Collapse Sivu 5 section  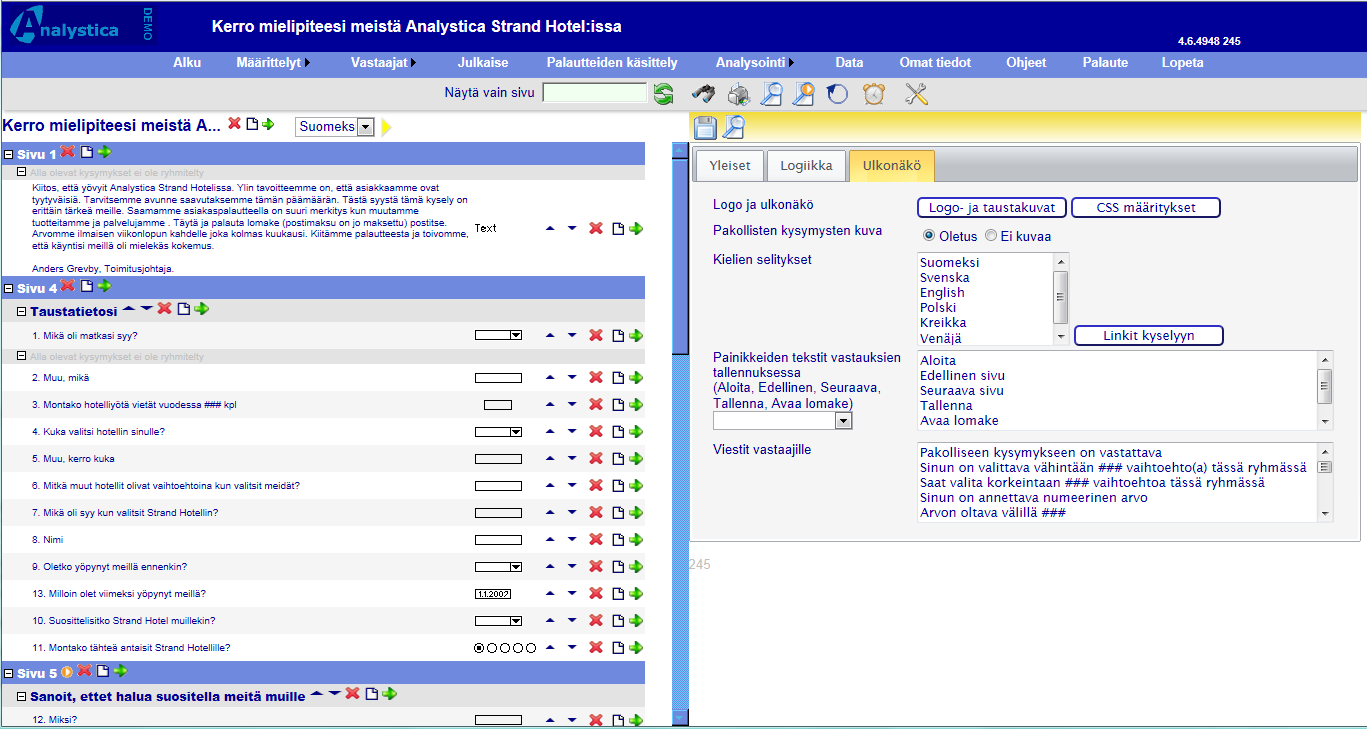pyautogui.click(x=9, y=673)
